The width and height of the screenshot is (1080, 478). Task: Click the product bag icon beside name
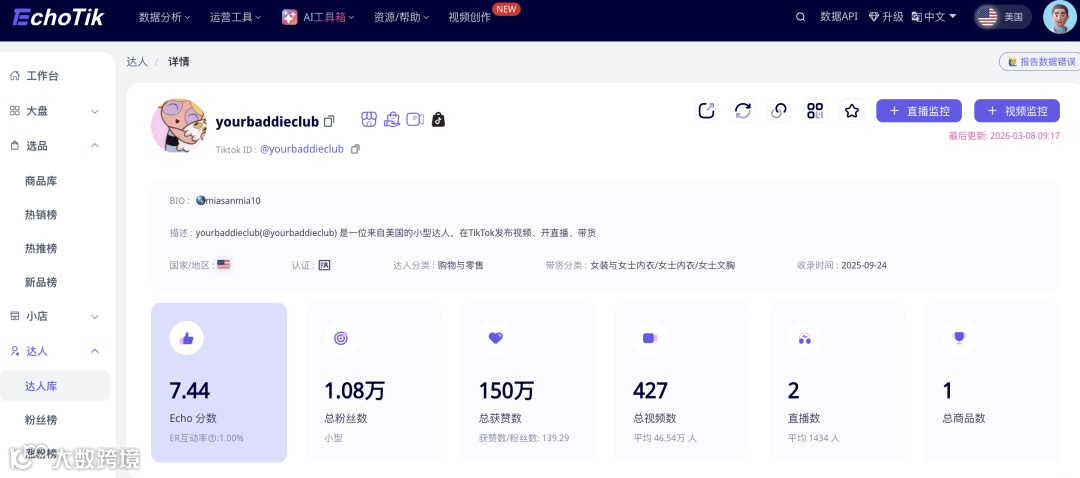pos(392,119)
